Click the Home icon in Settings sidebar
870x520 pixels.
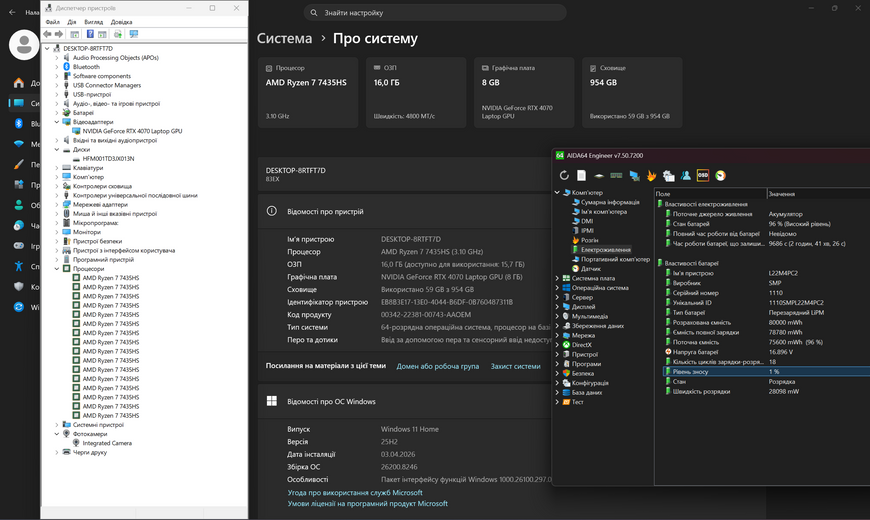19,83
